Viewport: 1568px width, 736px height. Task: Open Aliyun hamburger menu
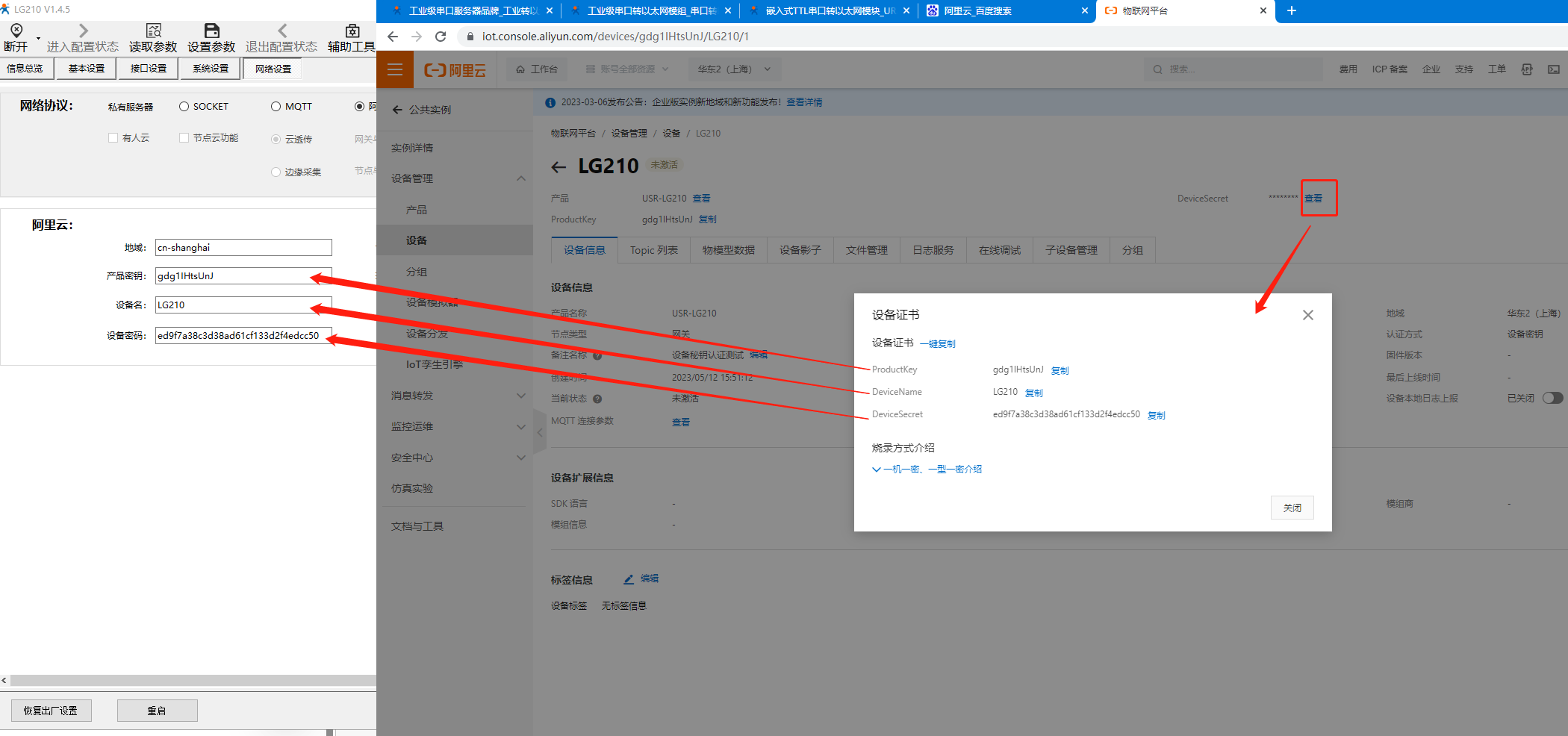395,69
